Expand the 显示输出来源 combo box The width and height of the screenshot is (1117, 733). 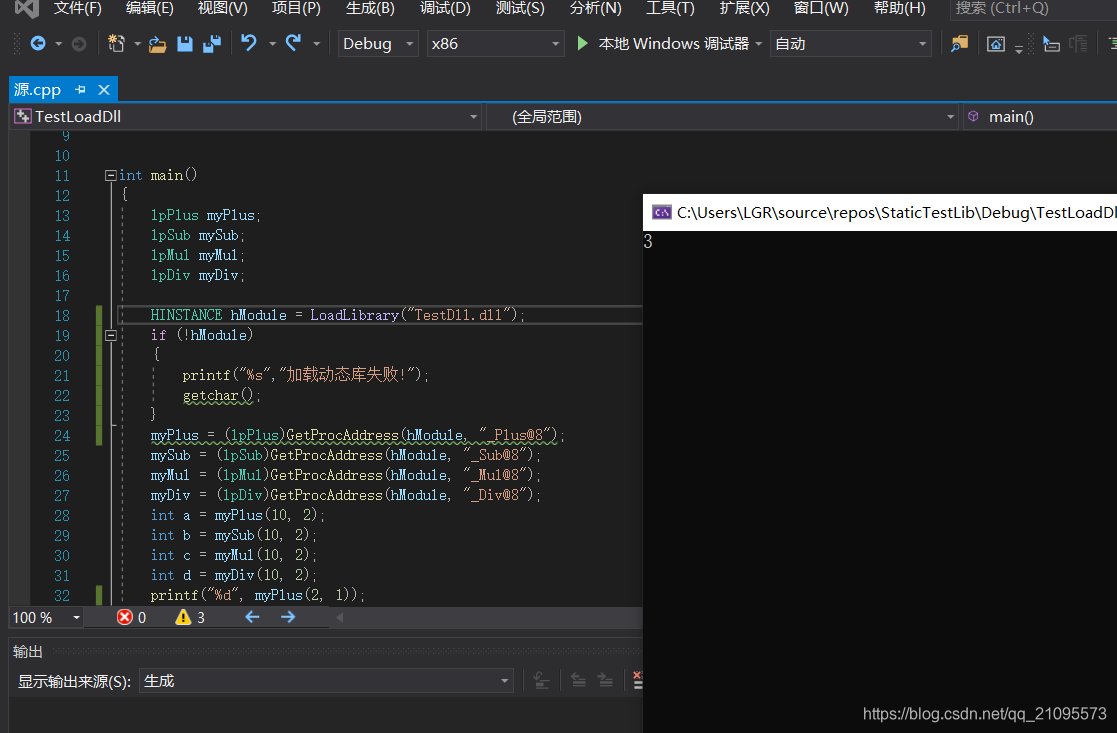(505, 680)
